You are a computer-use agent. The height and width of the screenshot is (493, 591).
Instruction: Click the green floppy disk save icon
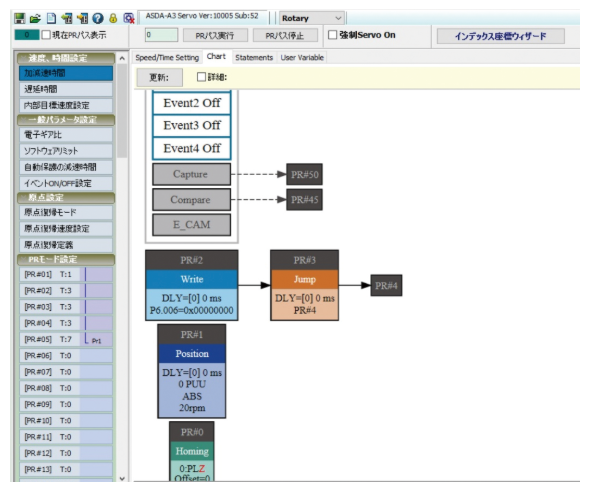click(20, 18)
